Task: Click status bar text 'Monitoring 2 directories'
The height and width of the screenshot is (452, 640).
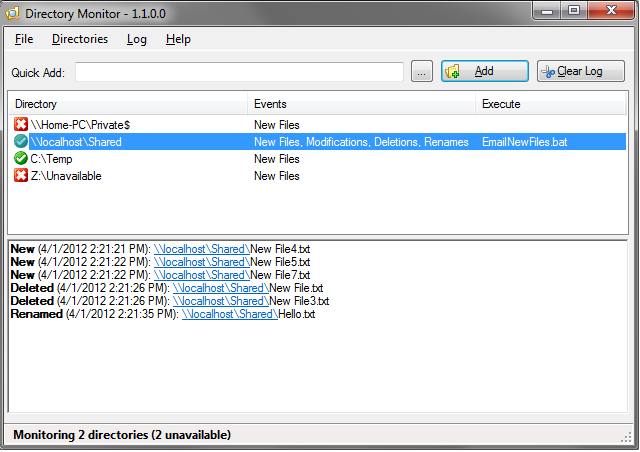Action: pyautogui.click(x=80, y=435)
